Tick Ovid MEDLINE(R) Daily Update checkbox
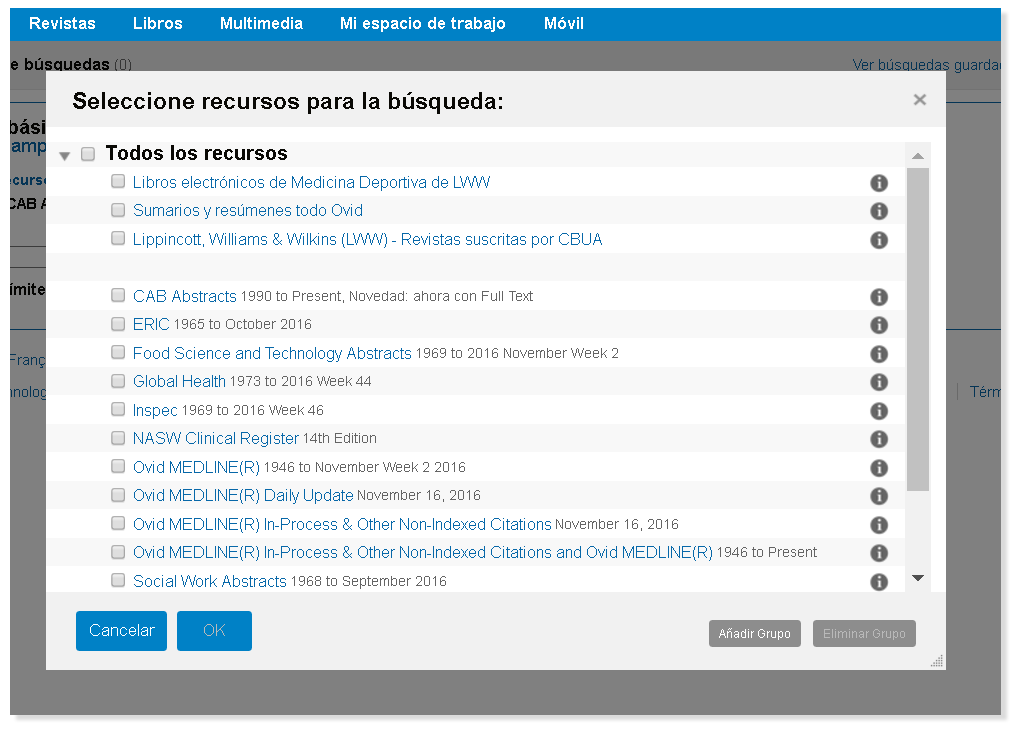This screenshot has height=730, width=1017. pos(118,495)
